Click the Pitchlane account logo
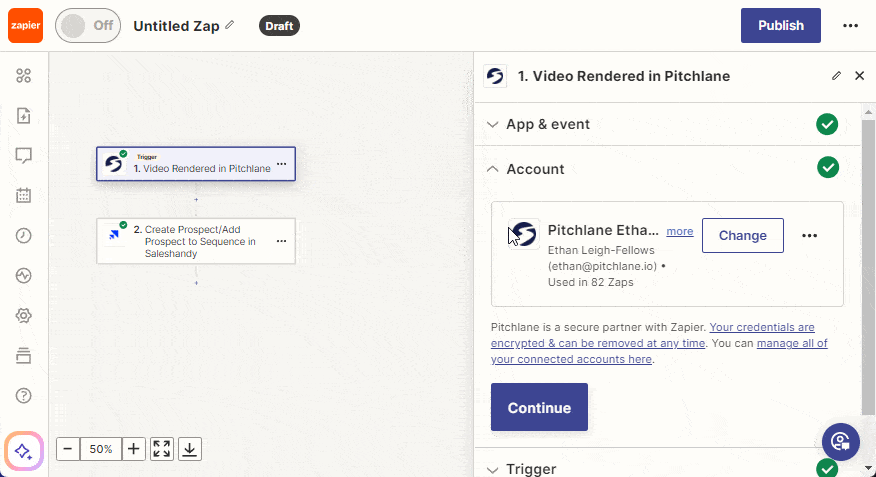This screenshot has width=876, height=477. tap(524, 233)
